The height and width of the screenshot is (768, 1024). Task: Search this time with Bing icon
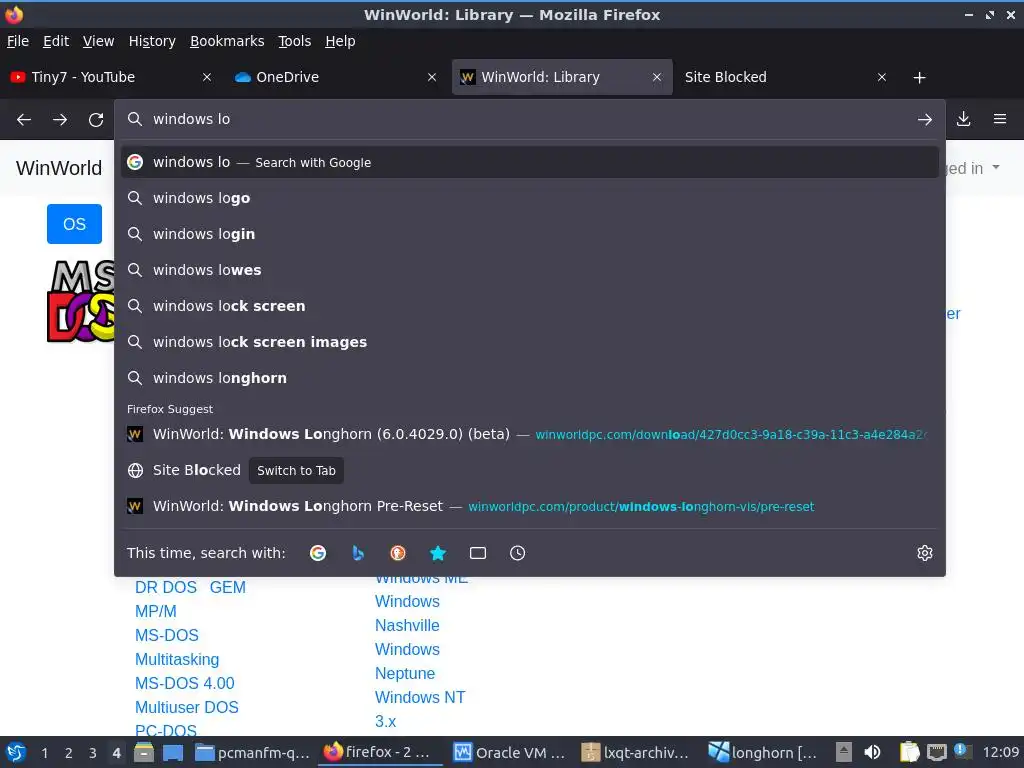click(358, 553)
